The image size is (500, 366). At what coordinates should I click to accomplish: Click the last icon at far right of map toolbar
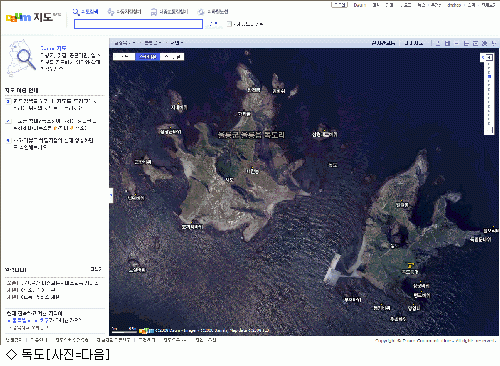(494, 43)
